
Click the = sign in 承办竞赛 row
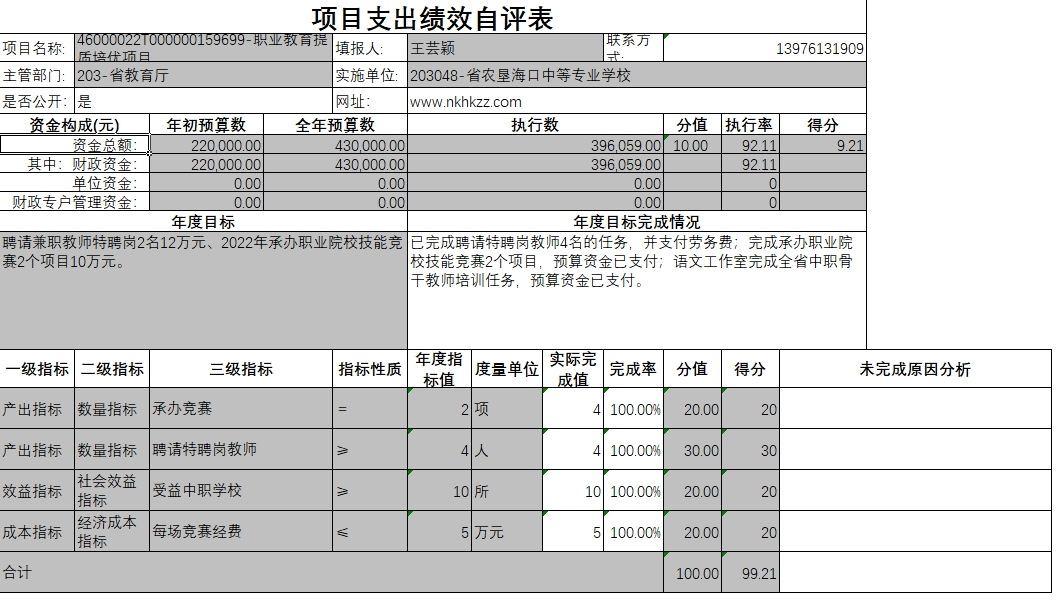370,409
